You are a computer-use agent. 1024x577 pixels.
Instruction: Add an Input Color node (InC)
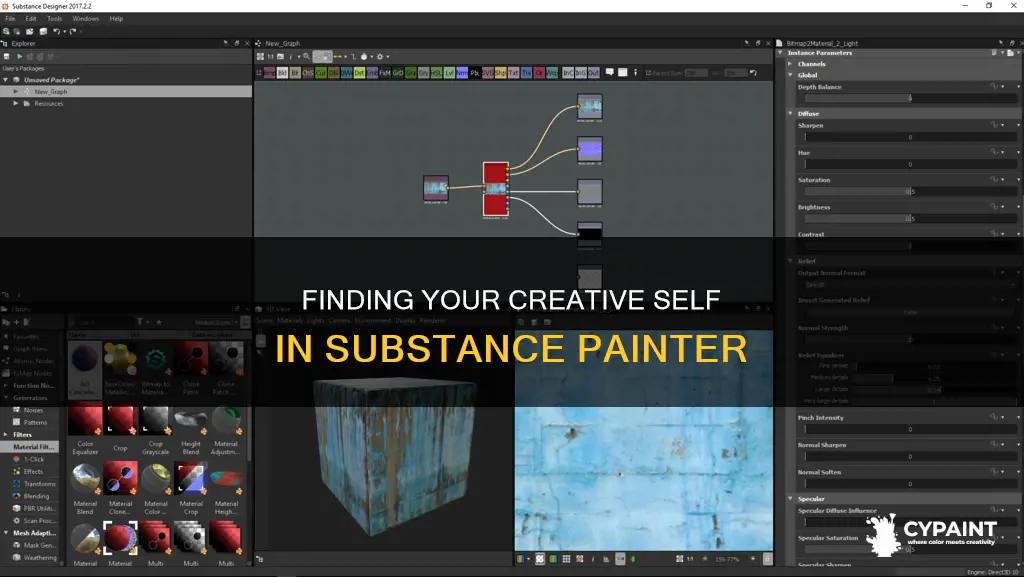click(568, 73)
